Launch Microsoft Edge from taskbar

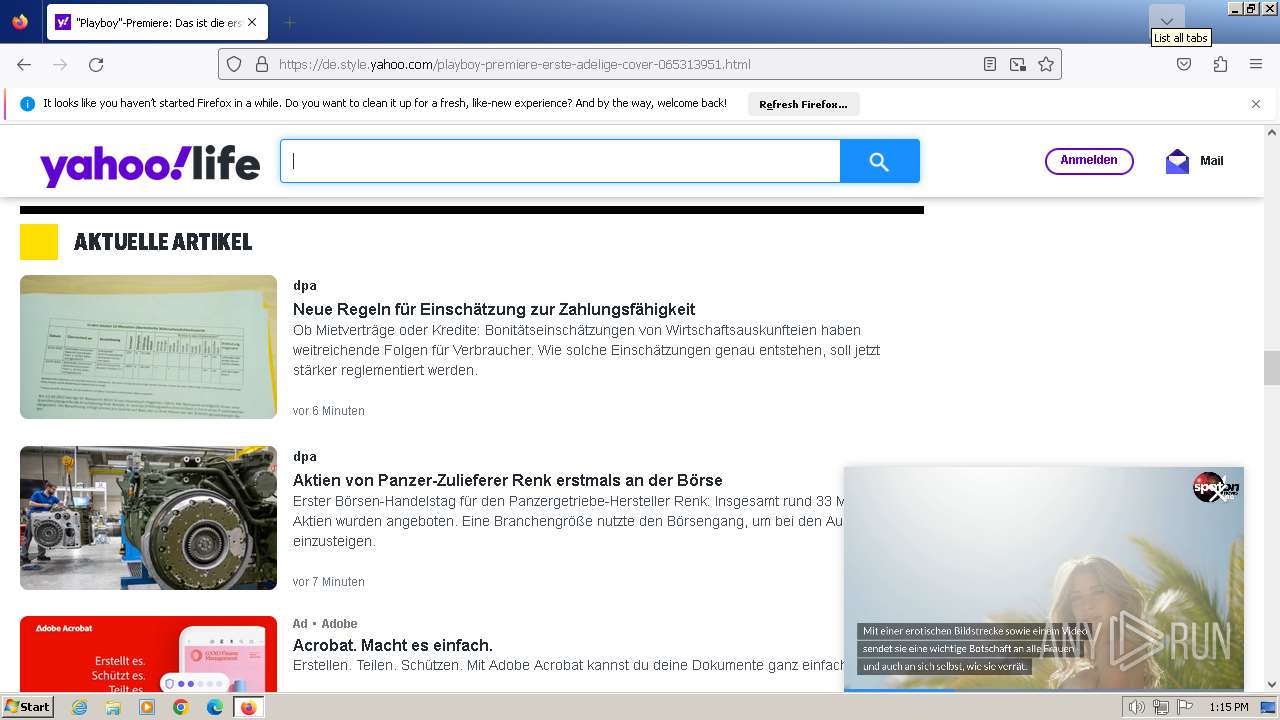(x=215, y=707)
